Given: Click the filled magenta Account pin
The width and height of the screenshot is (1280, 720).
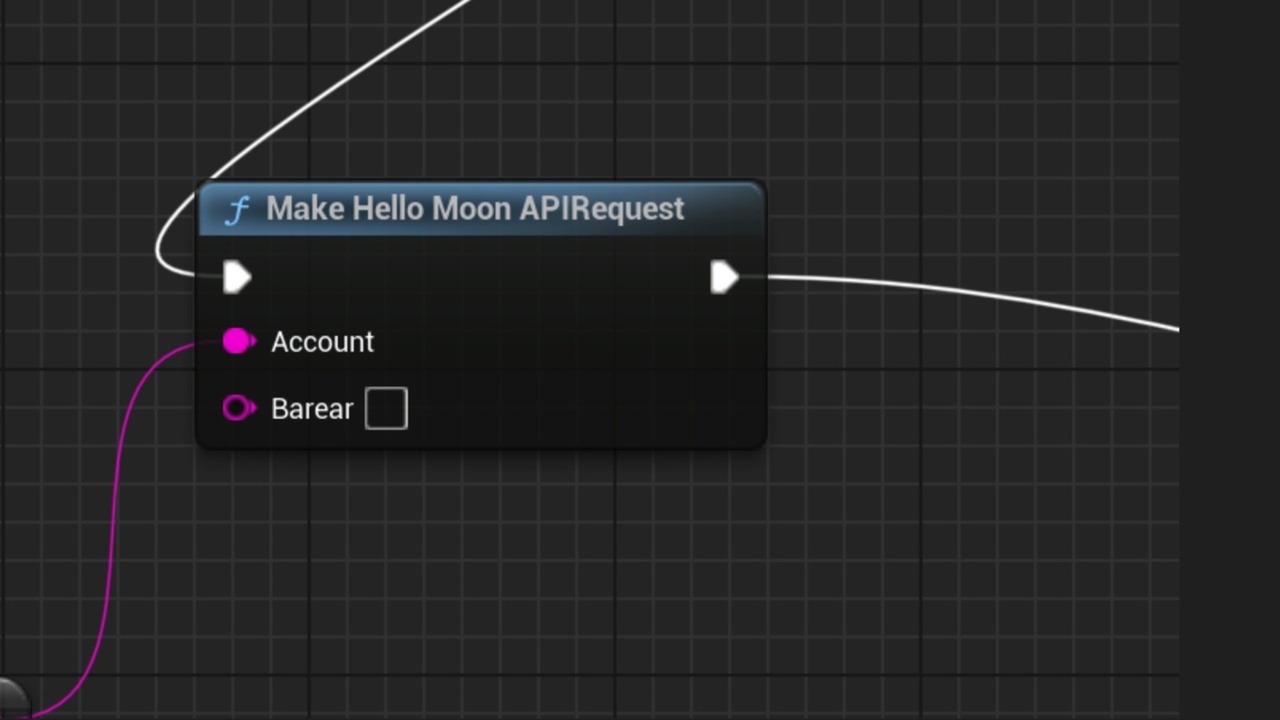Looking at the screenshot, I should [x=238, y=342].
